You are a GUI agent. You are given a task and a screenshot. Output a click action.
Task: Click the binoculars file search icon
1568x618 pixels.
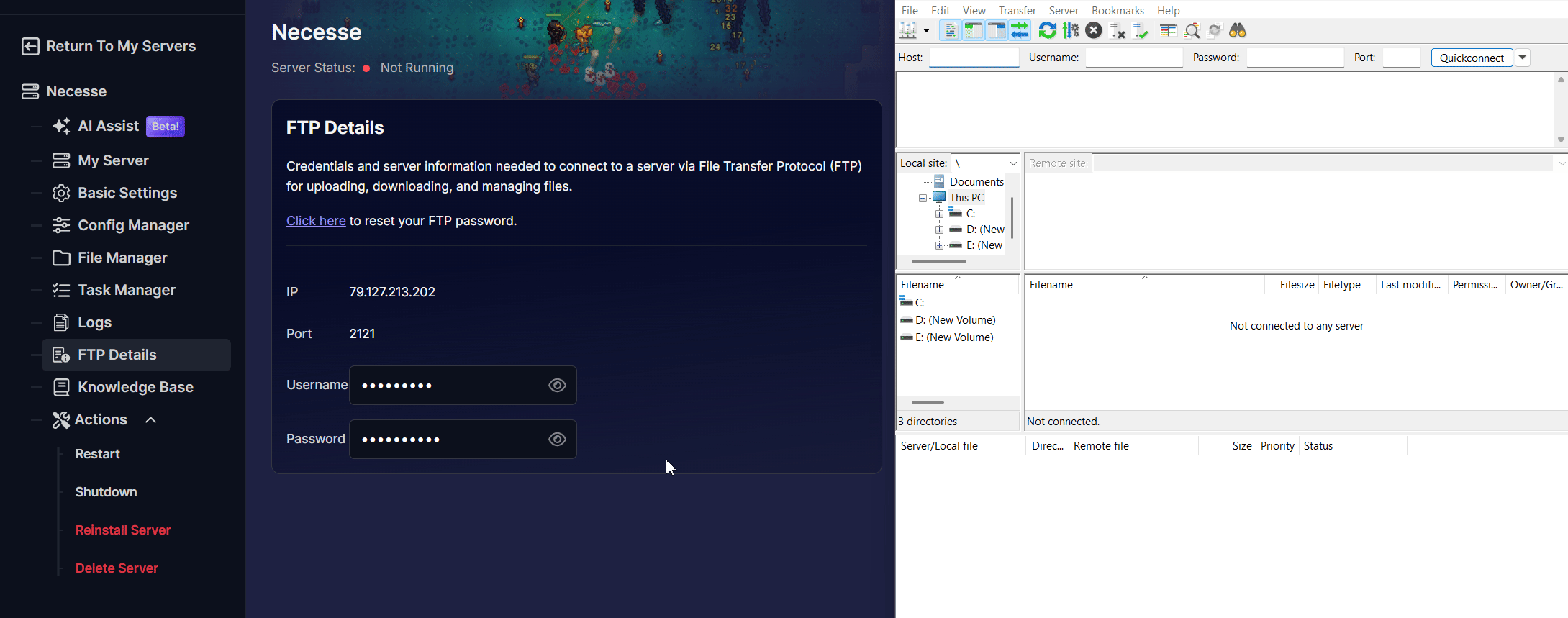1237,31
